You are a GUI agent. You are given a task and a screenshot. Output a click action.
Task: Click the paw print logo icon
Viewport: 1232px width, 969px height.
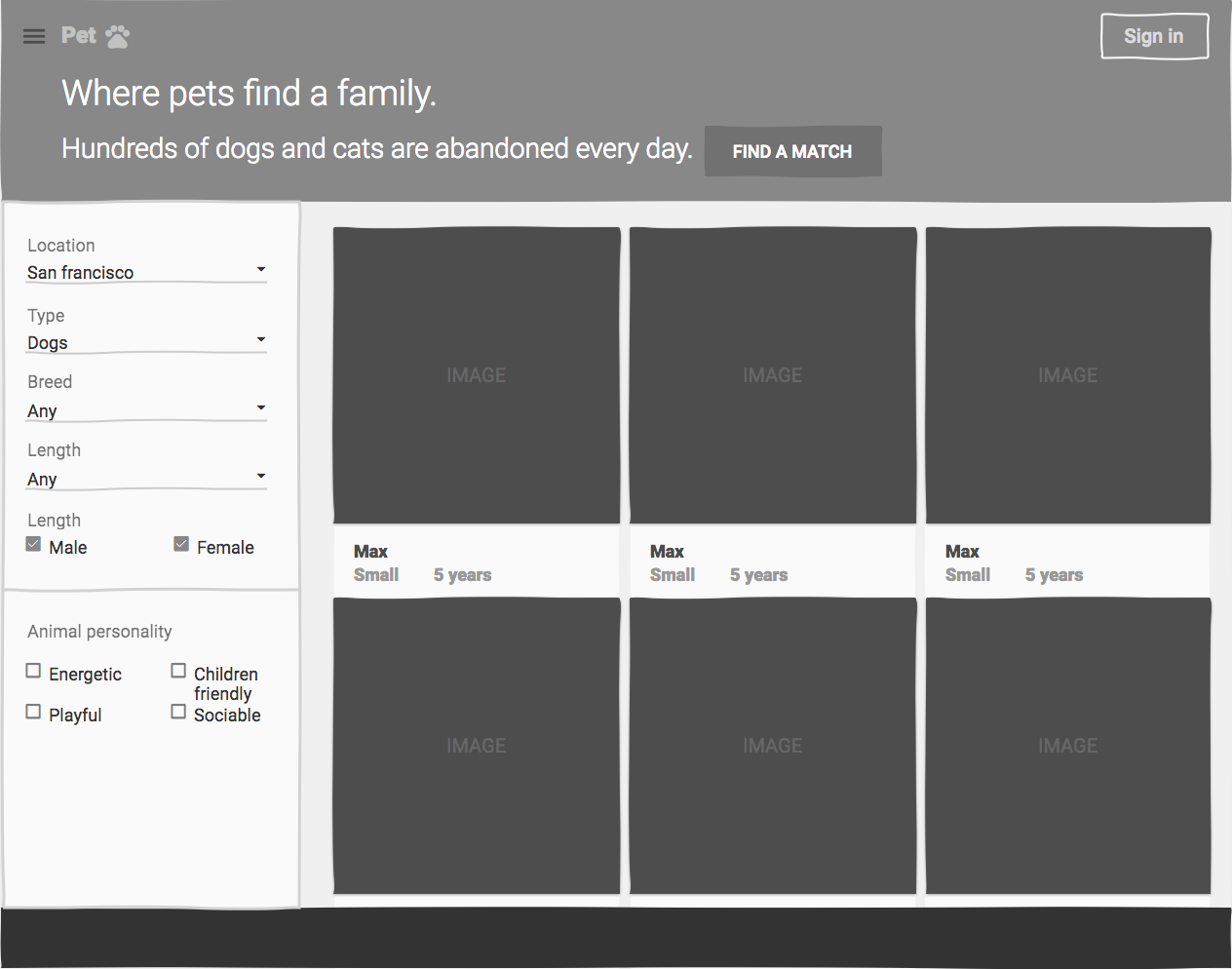coord(117,36)
